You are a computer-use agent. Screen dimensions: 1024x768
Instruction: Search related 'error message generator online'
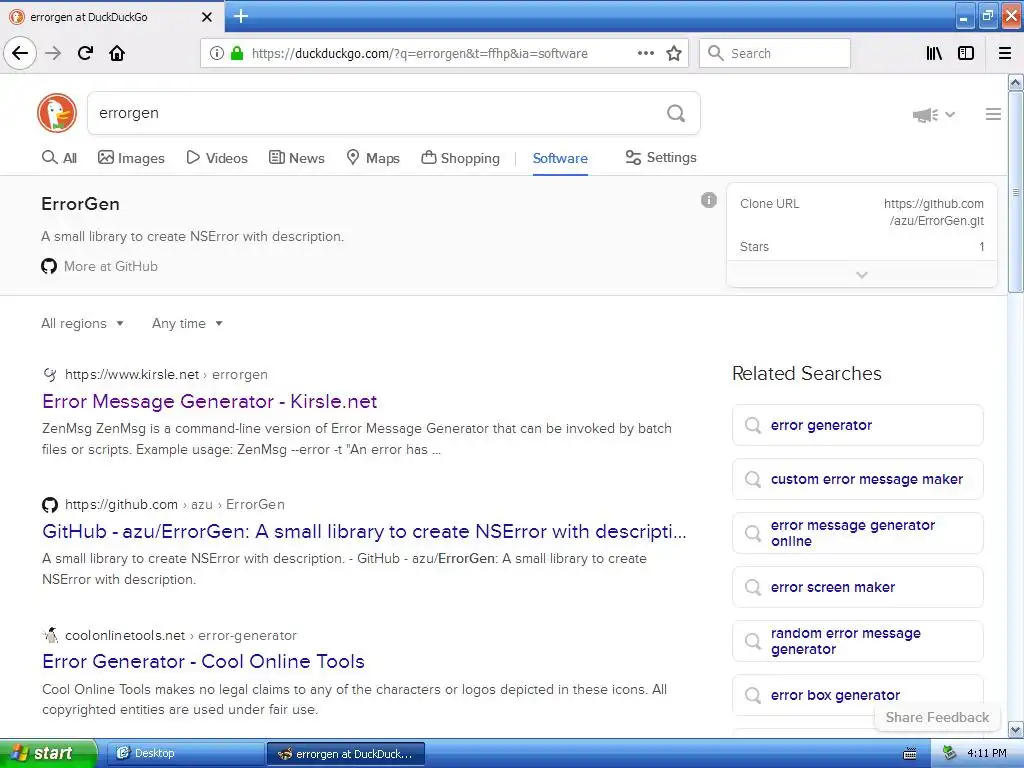[x=857, y=533]
